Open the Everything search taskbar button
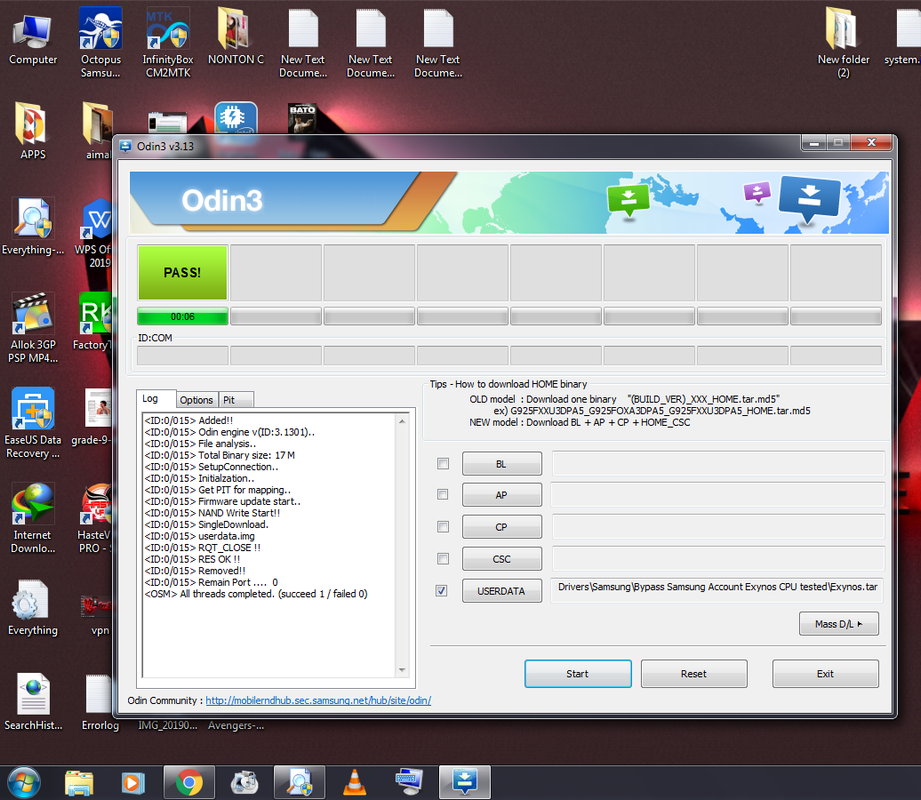This screenshot has width=921, height=800. coord(299,783)
